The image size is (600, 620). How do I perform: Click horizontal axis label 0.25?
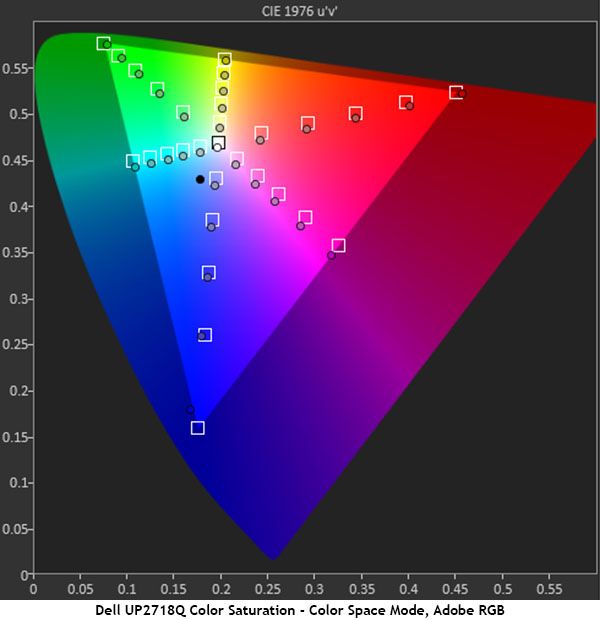pos(267,589)
